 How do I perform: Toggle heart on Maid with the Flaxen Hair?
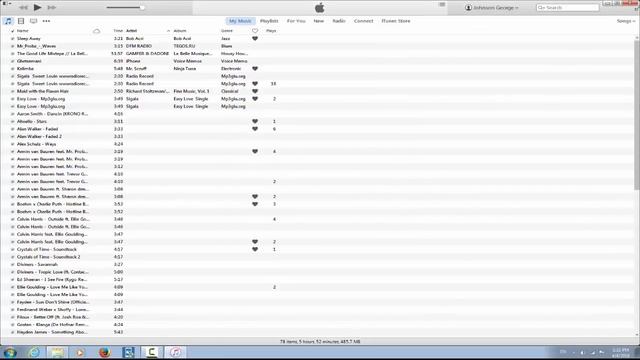[255, 91]
